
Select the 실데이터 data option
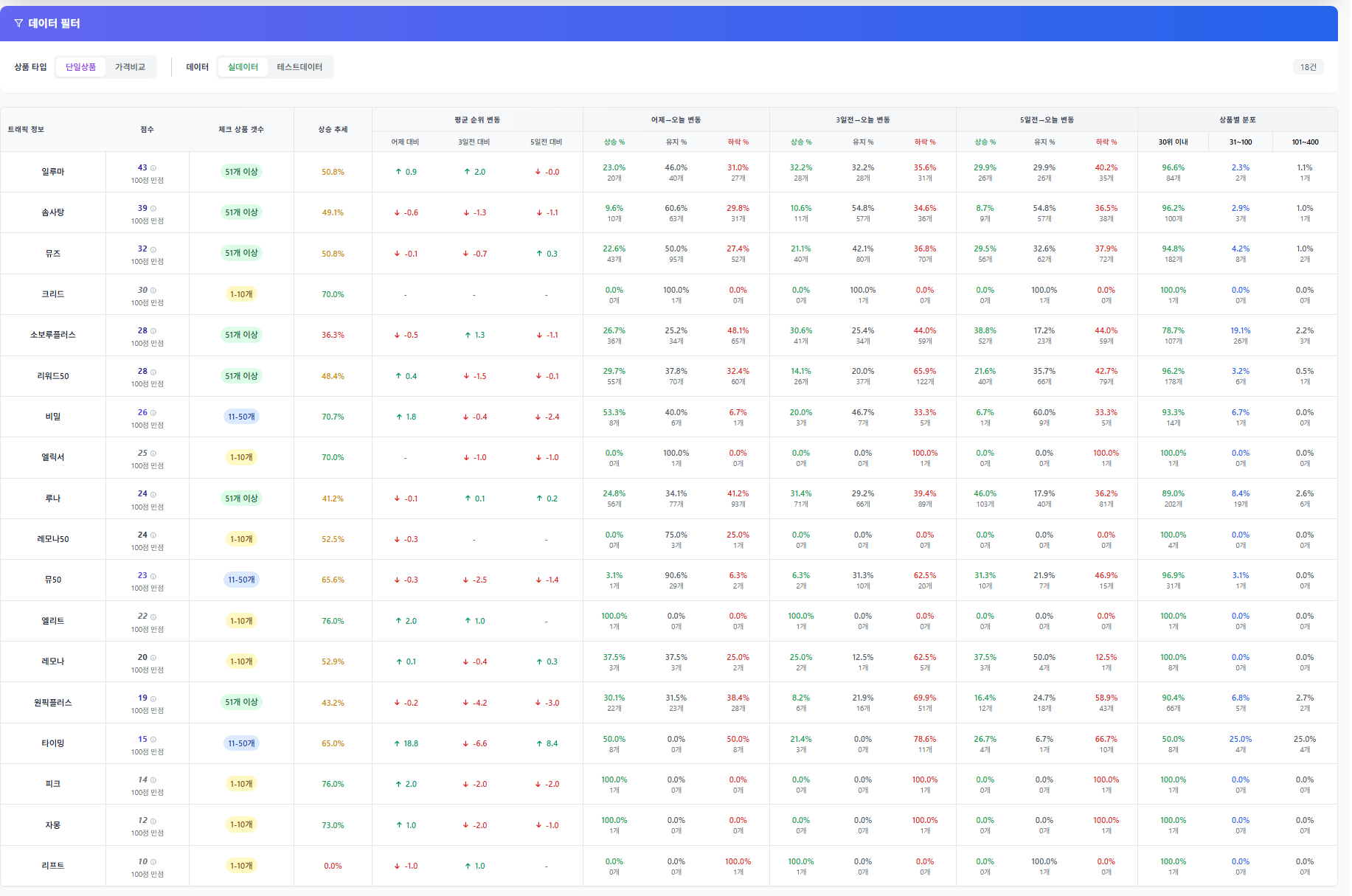(243, 67)
